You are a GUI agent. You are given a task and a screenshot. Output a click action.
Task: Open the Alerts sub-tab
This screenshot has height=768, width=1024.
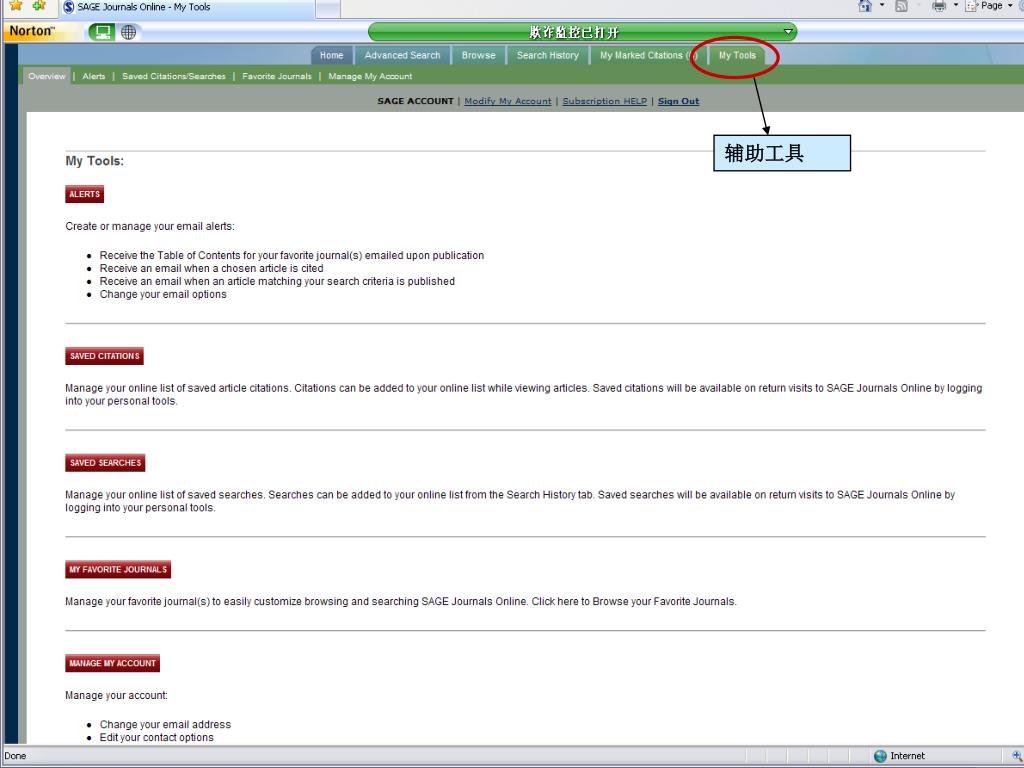tap(93, 76)
